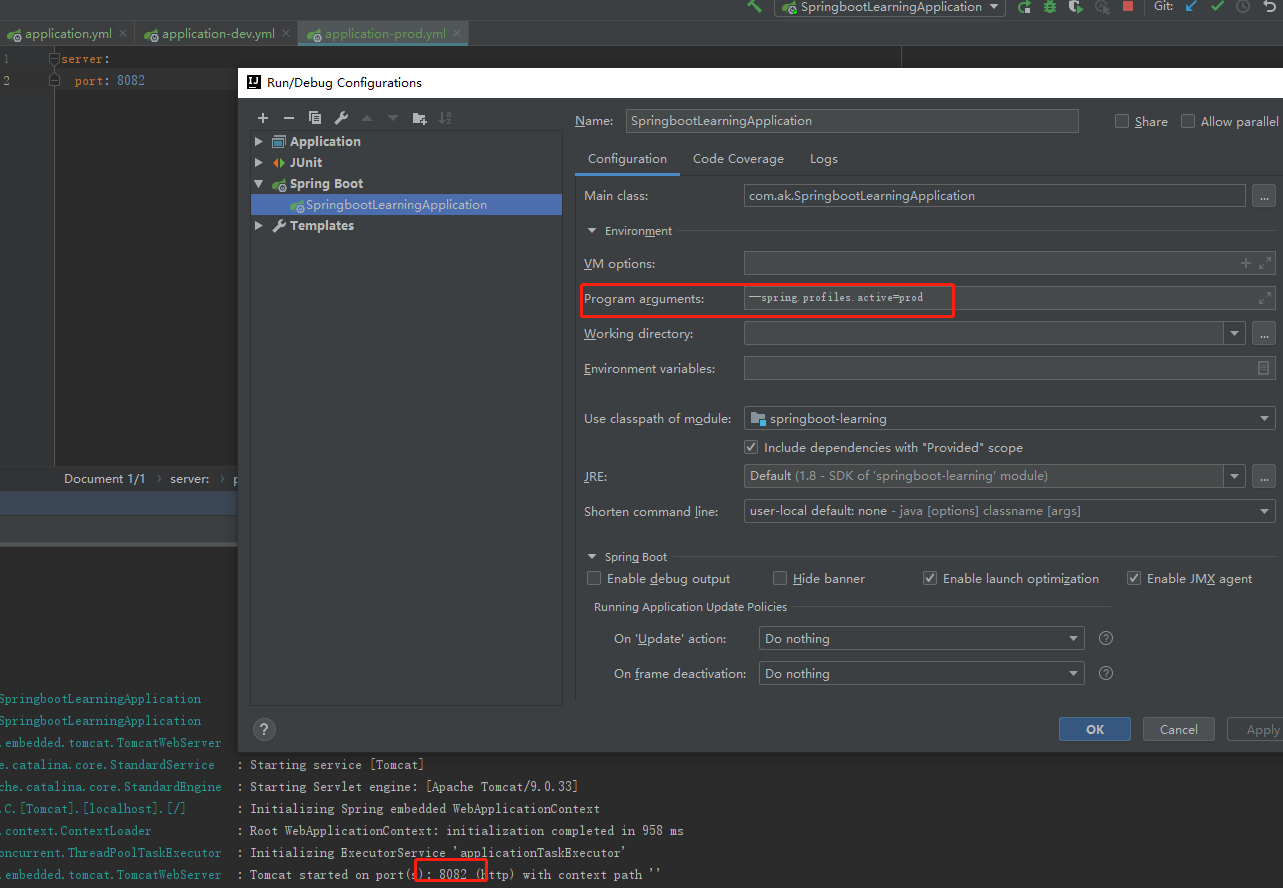Enable debug output checkbox
This screenshot has width=1283, height=888.
594,578
